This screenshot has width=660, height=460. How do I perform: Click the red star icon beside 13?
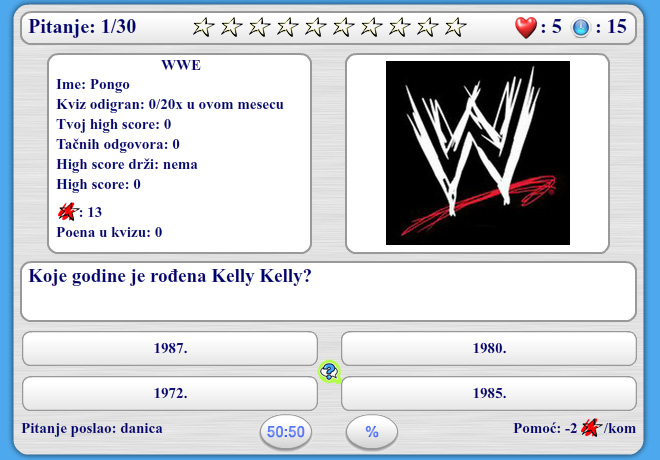[x=68, y=212]
